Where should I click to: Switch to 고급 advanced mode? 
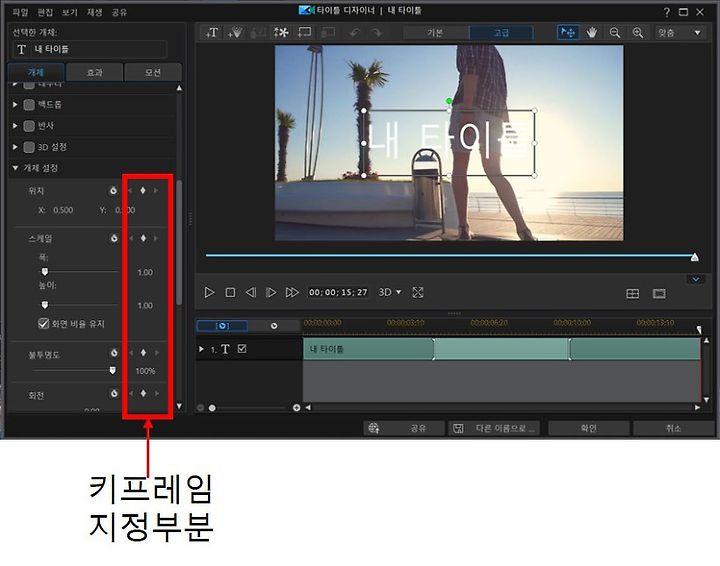click(x=501, y=33)
